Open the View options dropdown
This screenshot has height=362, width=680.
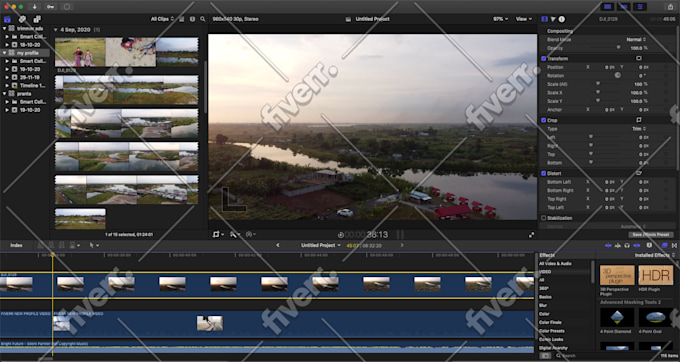(523, 19)
